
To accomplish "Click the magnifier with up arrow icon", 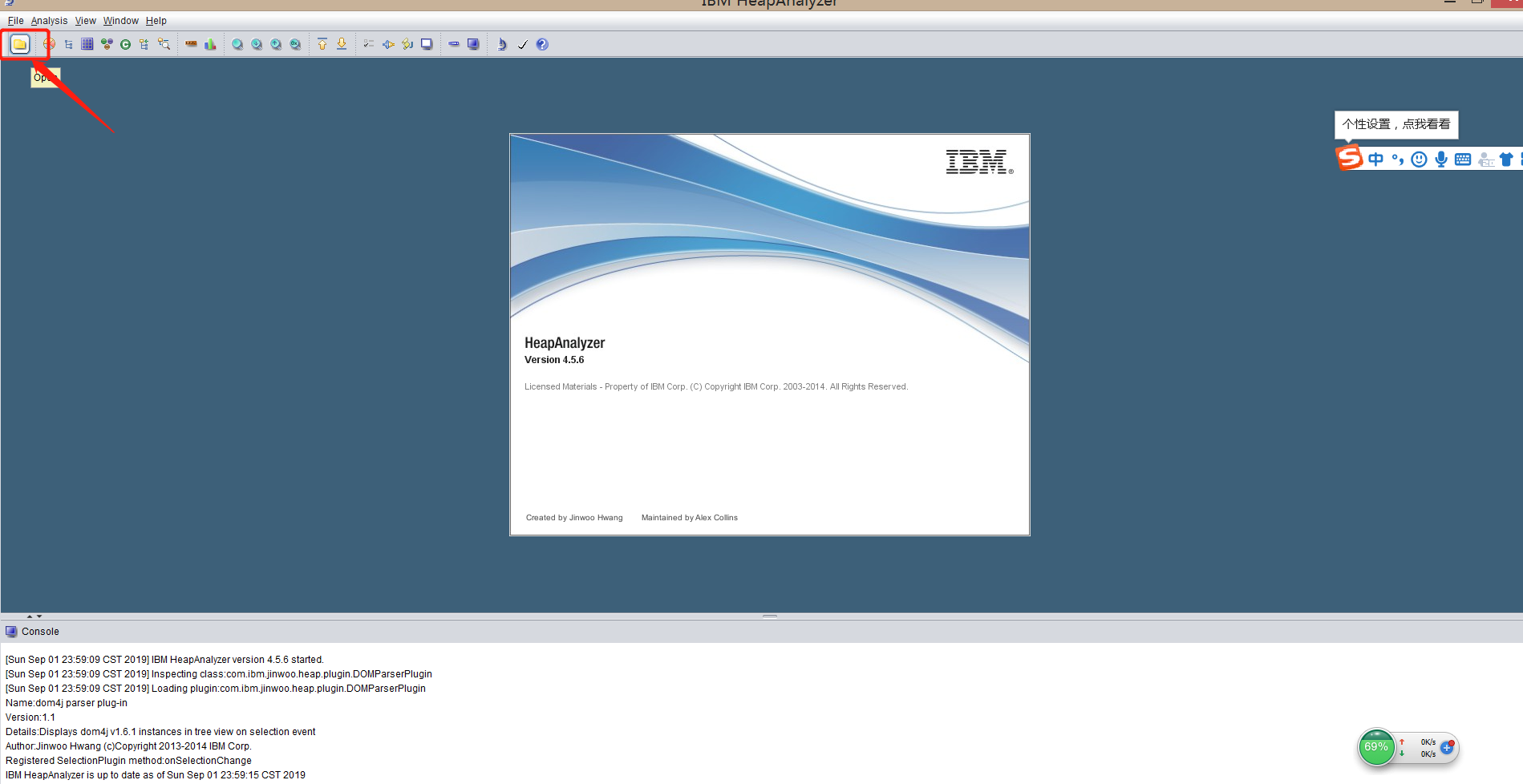I will pyautogui.click(x=276, y=44).
